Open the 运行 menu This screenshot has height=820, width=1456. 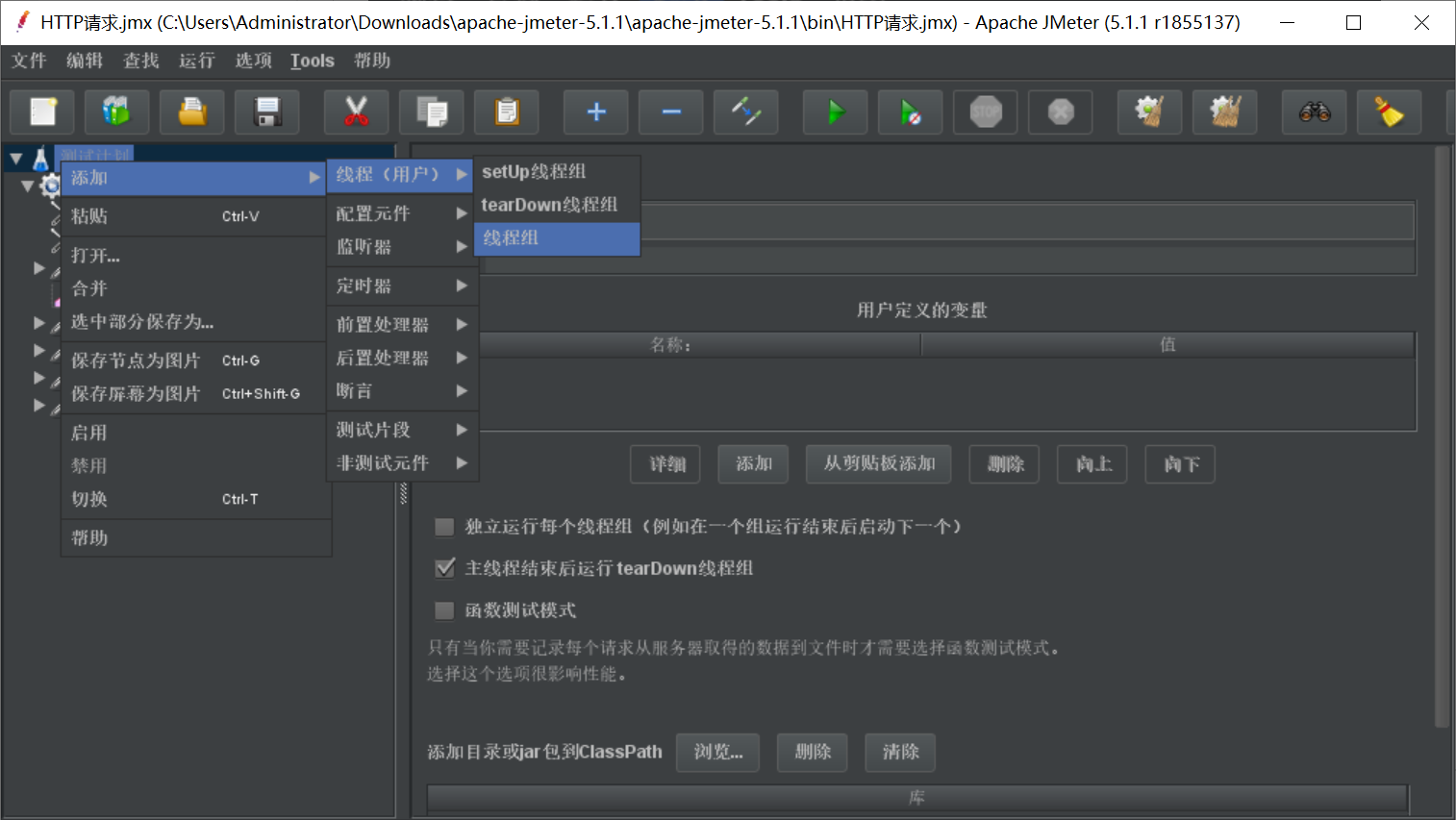[x=197, y=61]
